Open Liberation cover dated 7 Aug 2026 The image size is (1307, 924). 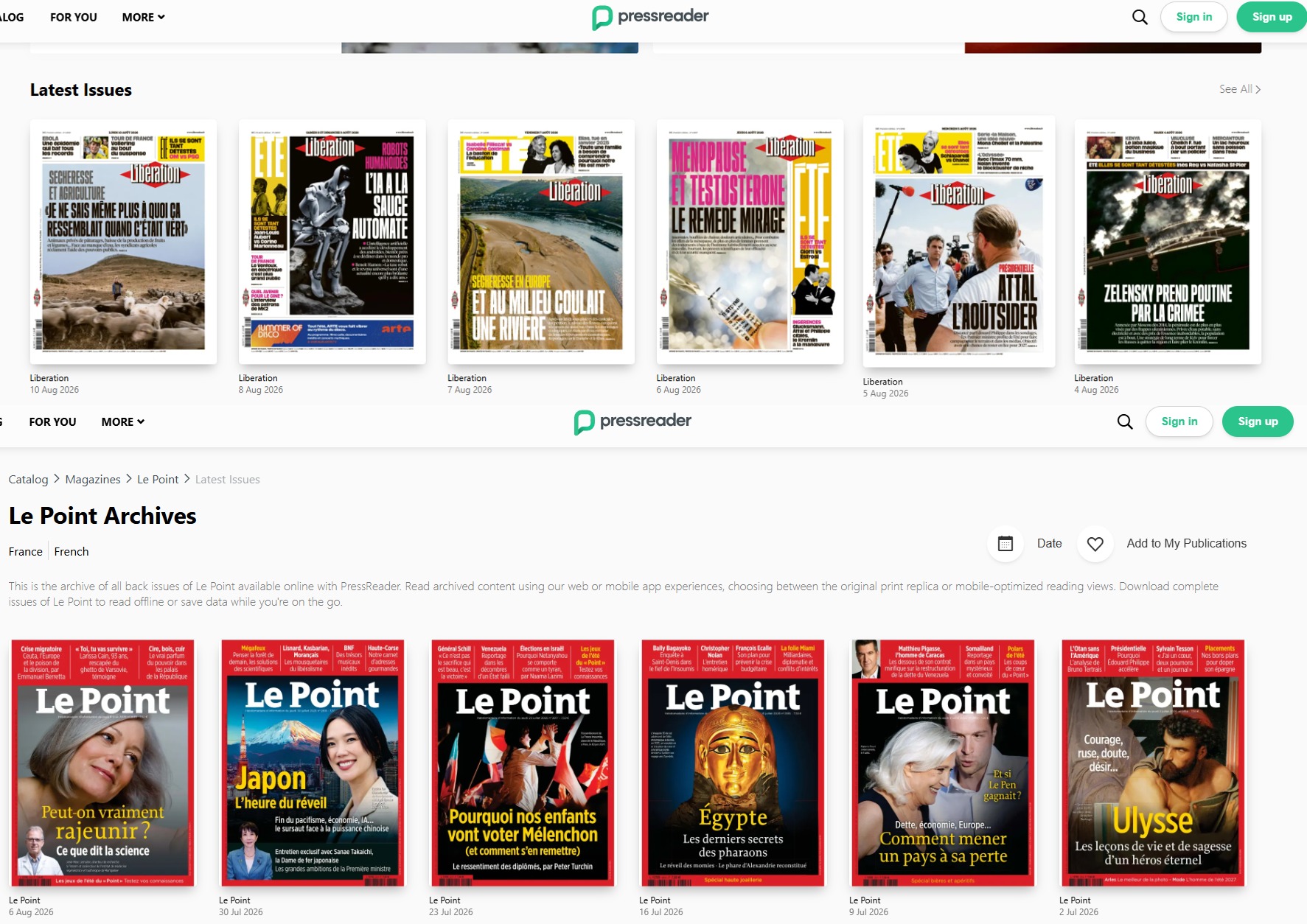click(541, 242)
